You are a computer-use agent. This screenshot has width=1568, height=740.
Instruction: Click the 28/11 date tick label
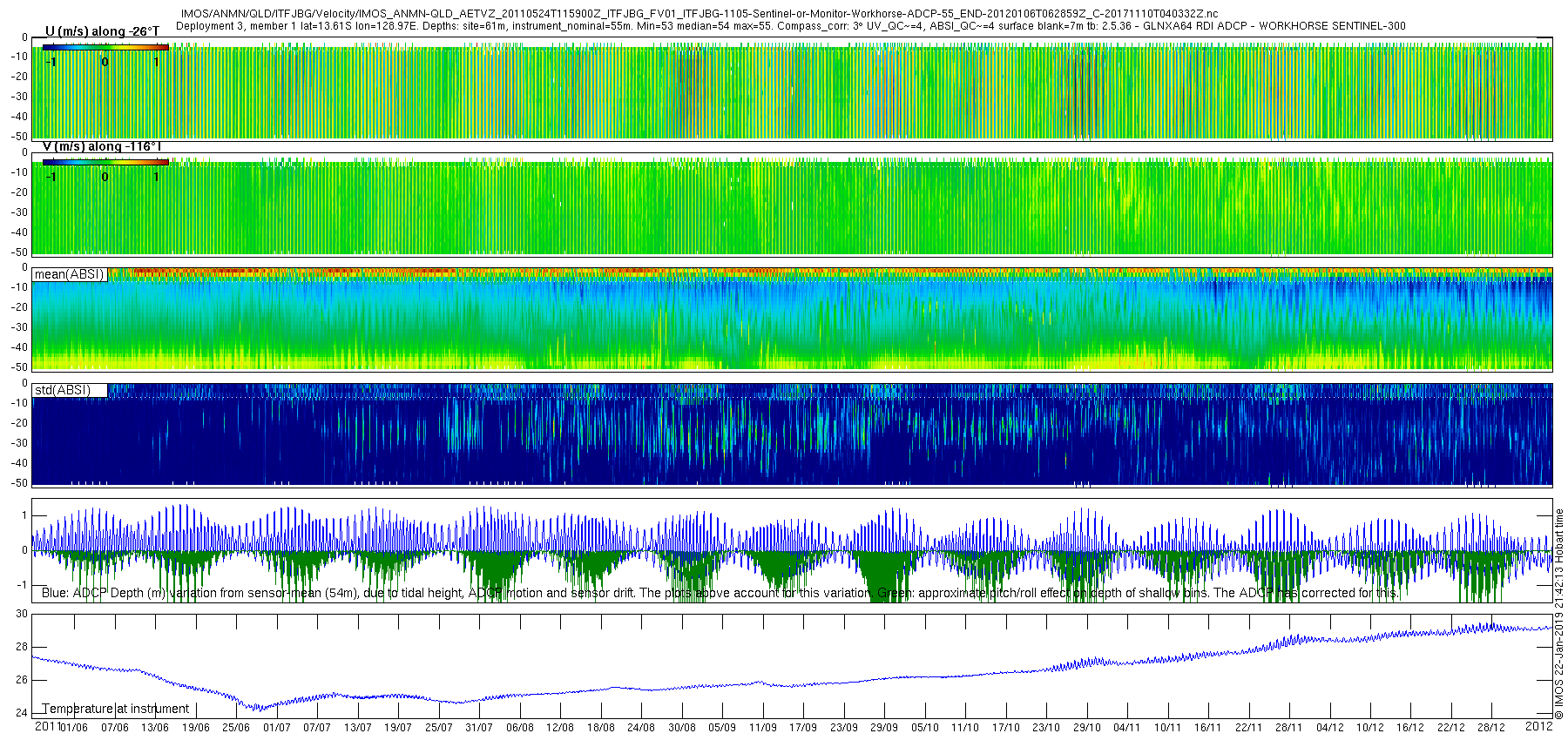[1289, 728]
